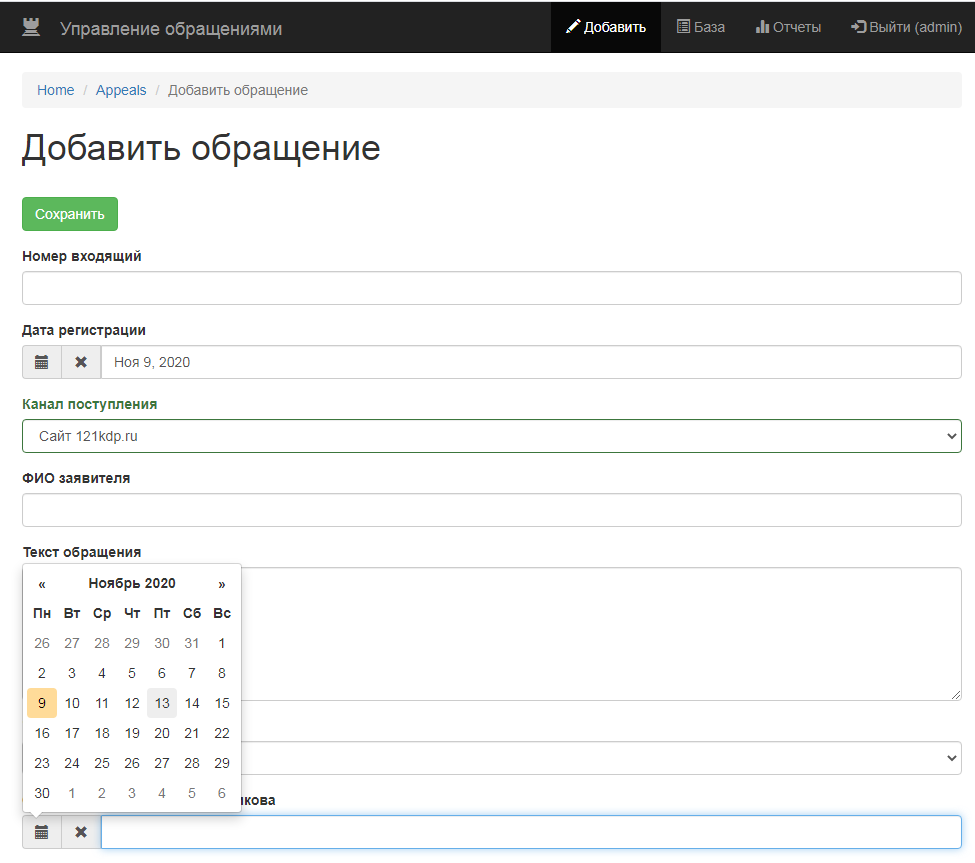Viewport: 975px width, 863px height.
Task: Click Управление обращениями brand title
Action: 171,29
